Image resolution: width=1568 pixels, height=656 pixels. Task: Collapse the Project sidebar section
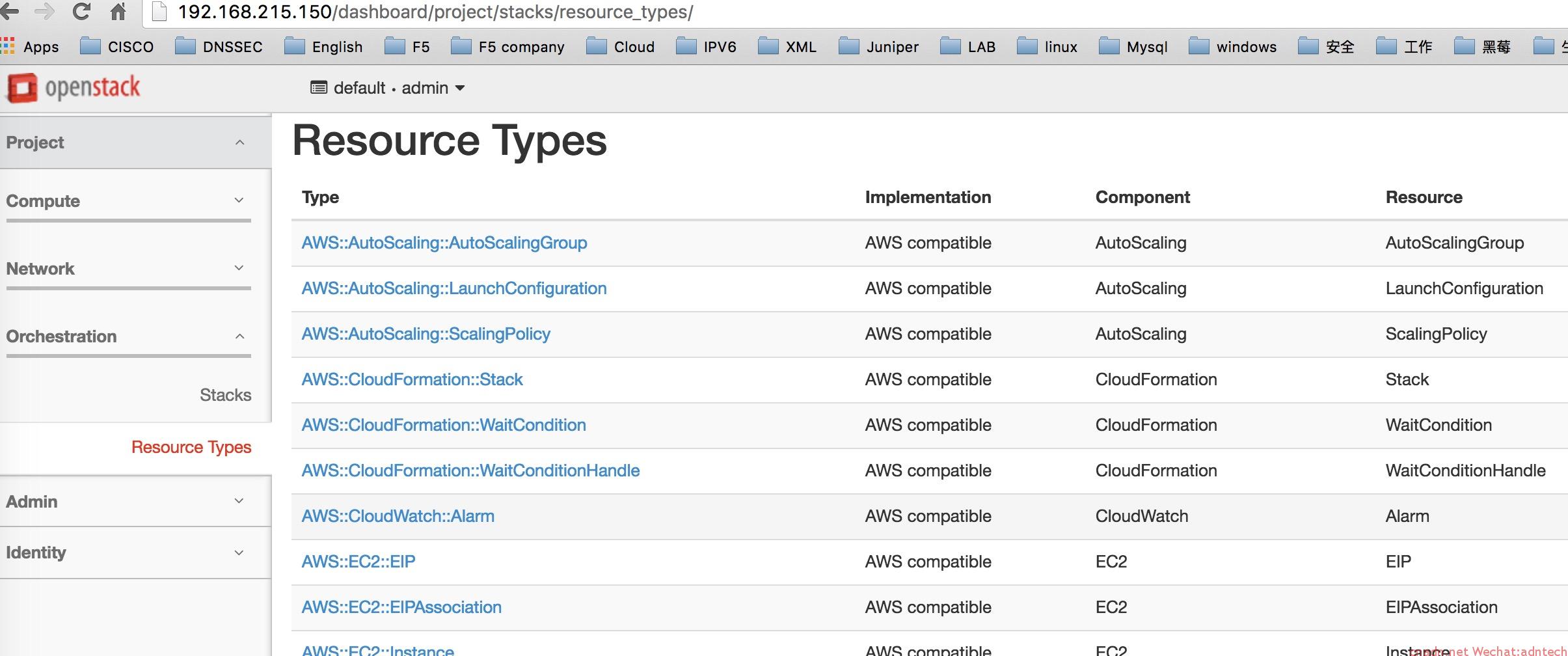tap(135, 143)
